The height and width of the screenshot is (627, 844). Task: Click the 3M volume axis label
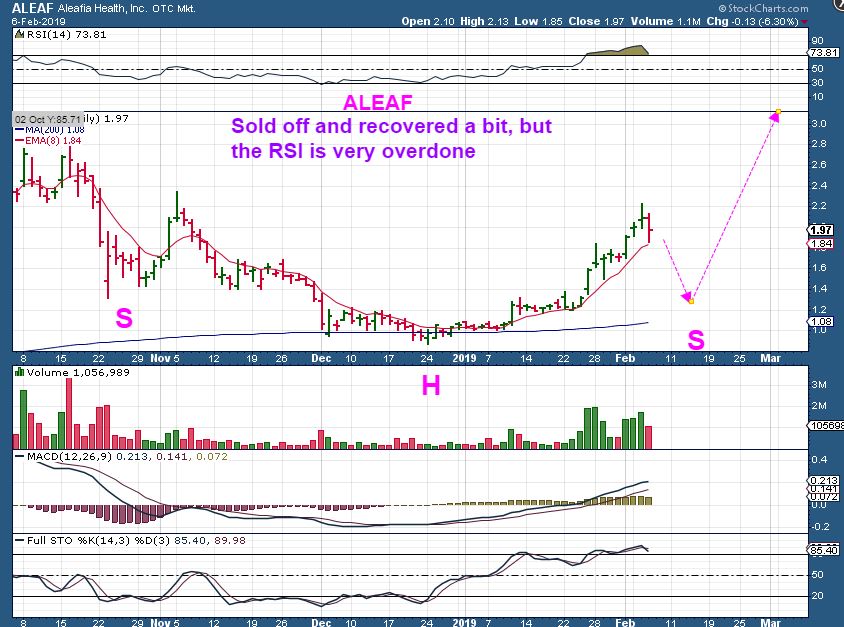[x=819, y=384]
